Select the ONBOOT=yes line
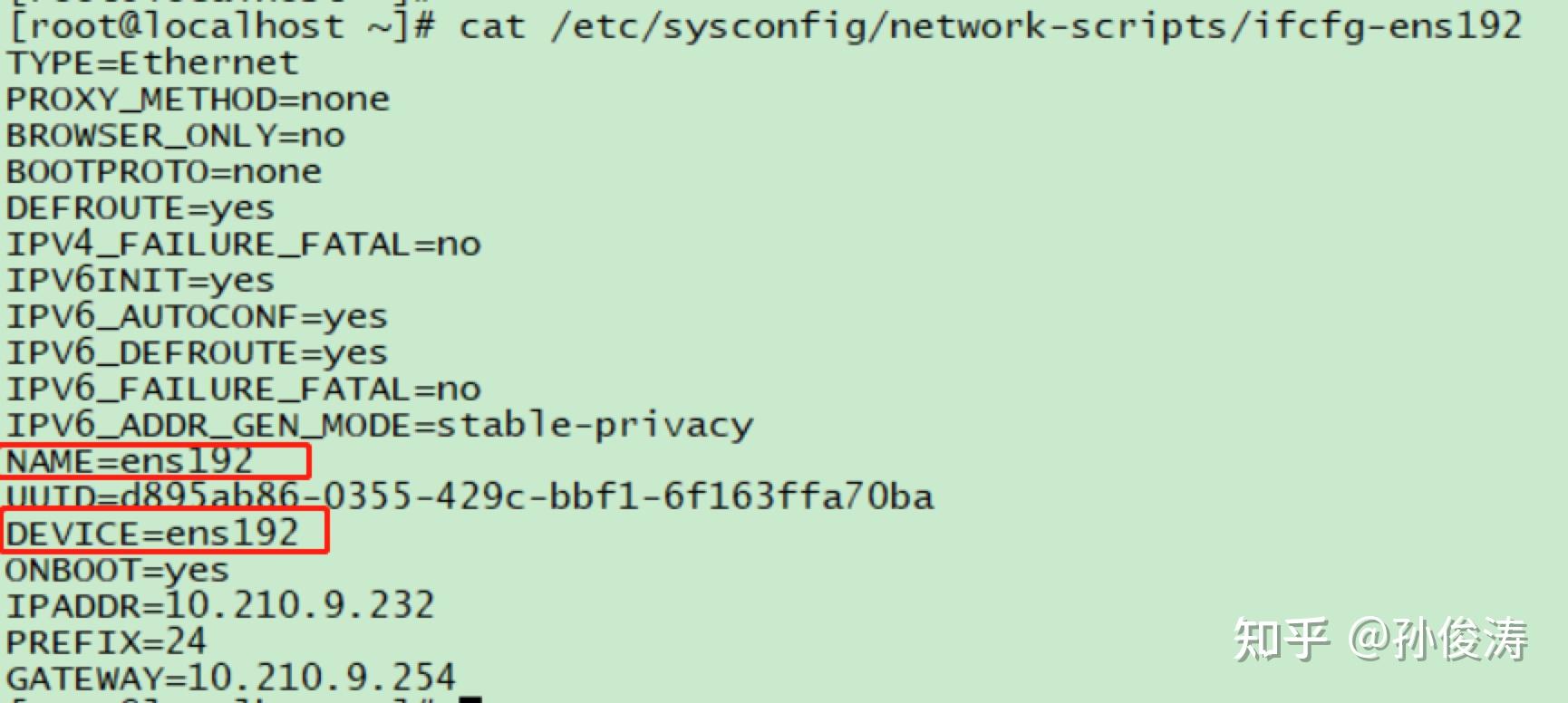Image resolution: width=1568 pixels, height=703 pixels. [118, 571]
